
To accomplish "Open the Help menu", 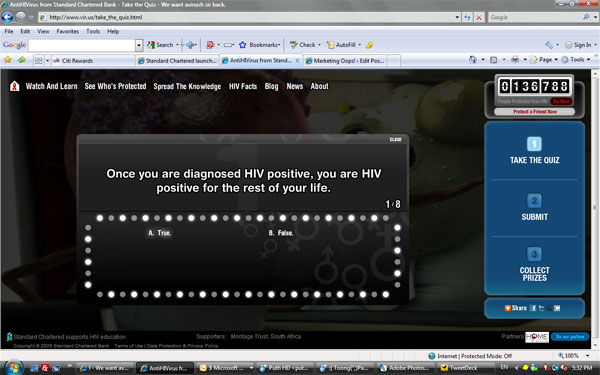I will [x=113, y=31].
